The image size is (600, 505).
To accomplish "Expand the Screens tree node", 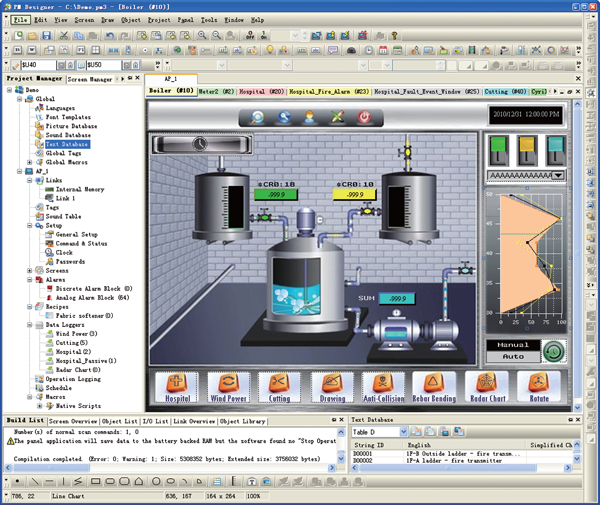I will 29,270.
